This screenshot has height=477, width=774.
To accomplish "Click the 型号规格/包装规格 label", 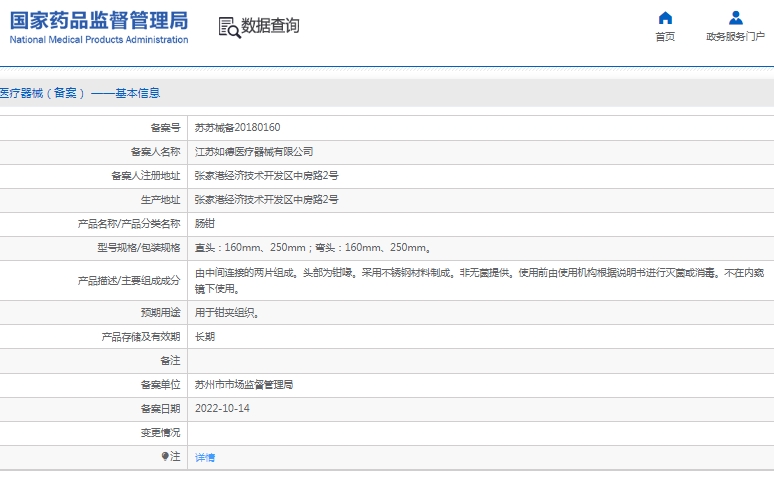I will tap(139, 247).
